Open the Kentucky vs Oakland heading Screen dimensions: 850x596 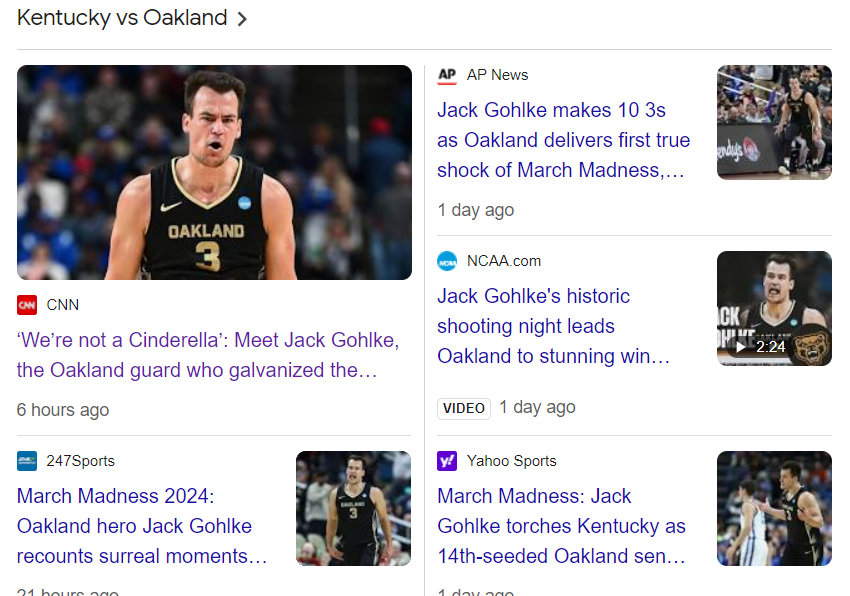tap(122, 18)
